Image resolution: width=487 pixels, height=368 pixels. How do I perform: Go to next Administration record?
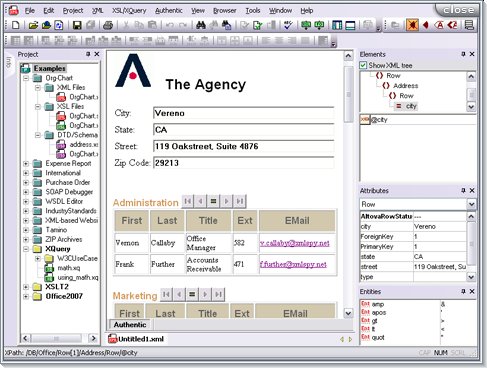click(x=226, y=201)
